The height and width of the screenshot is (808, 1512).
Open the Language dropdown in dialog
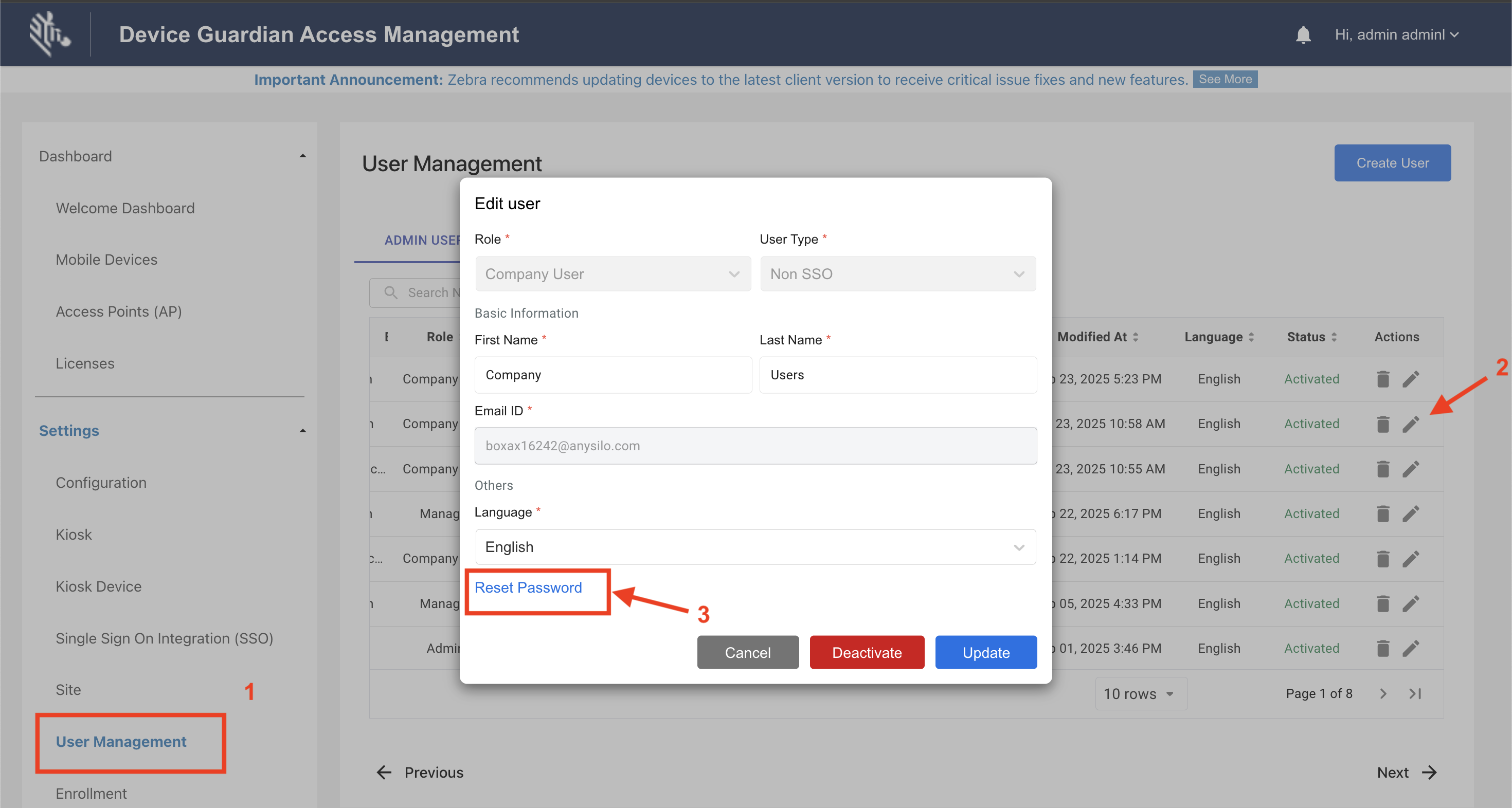coord(755,547)
